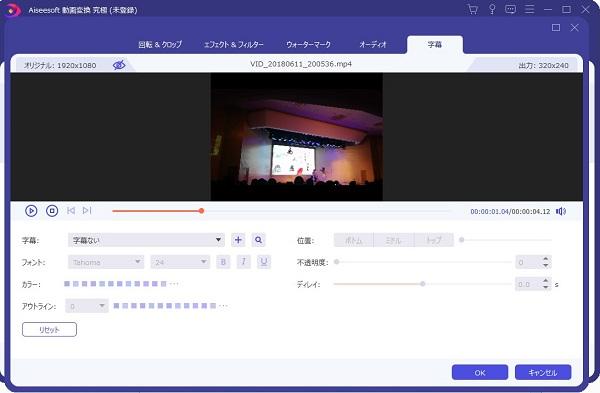Click the video preview thumbnail
600x393 pixels.
(297, 137)
